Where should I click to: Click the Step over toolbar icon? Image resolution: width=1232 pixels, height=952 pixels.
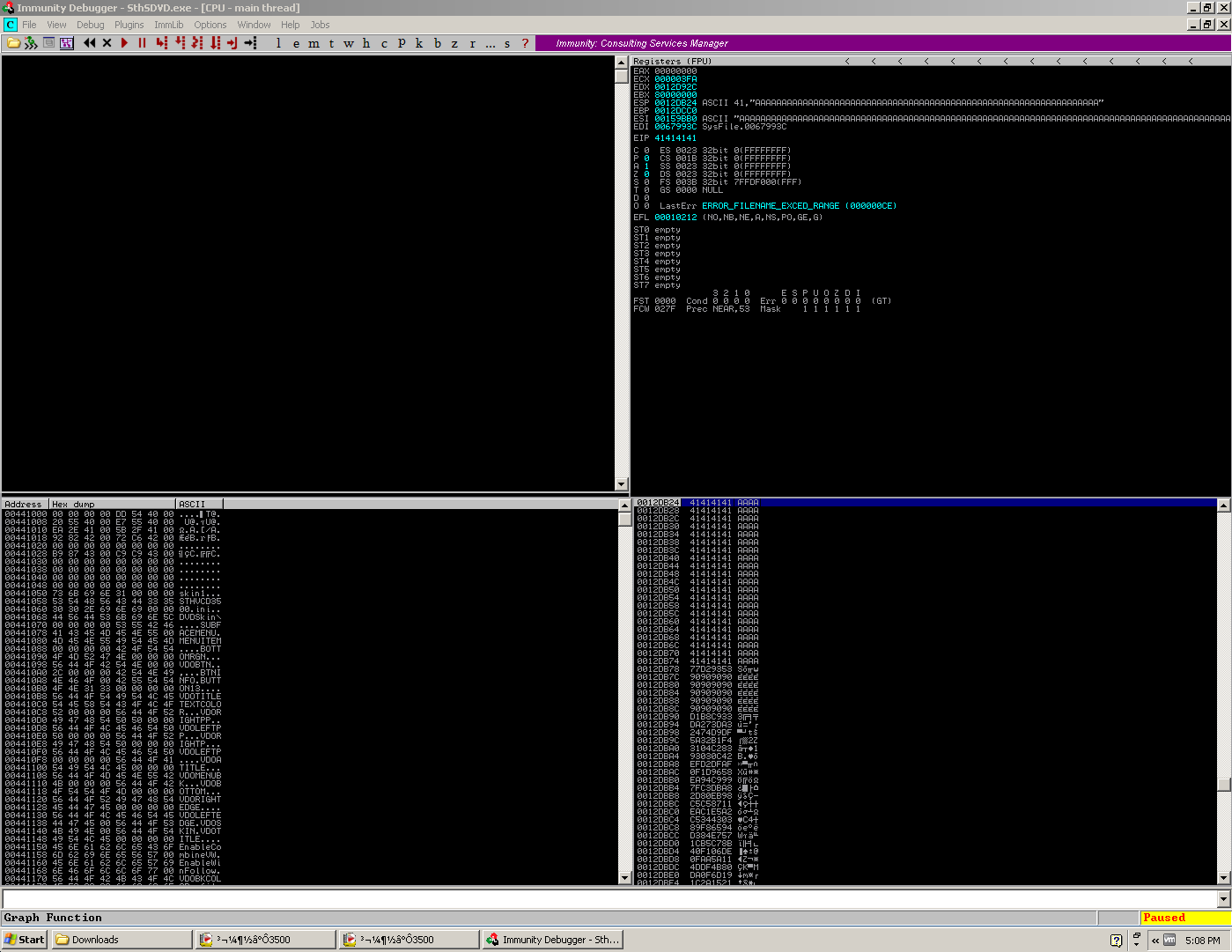point(180,42)
